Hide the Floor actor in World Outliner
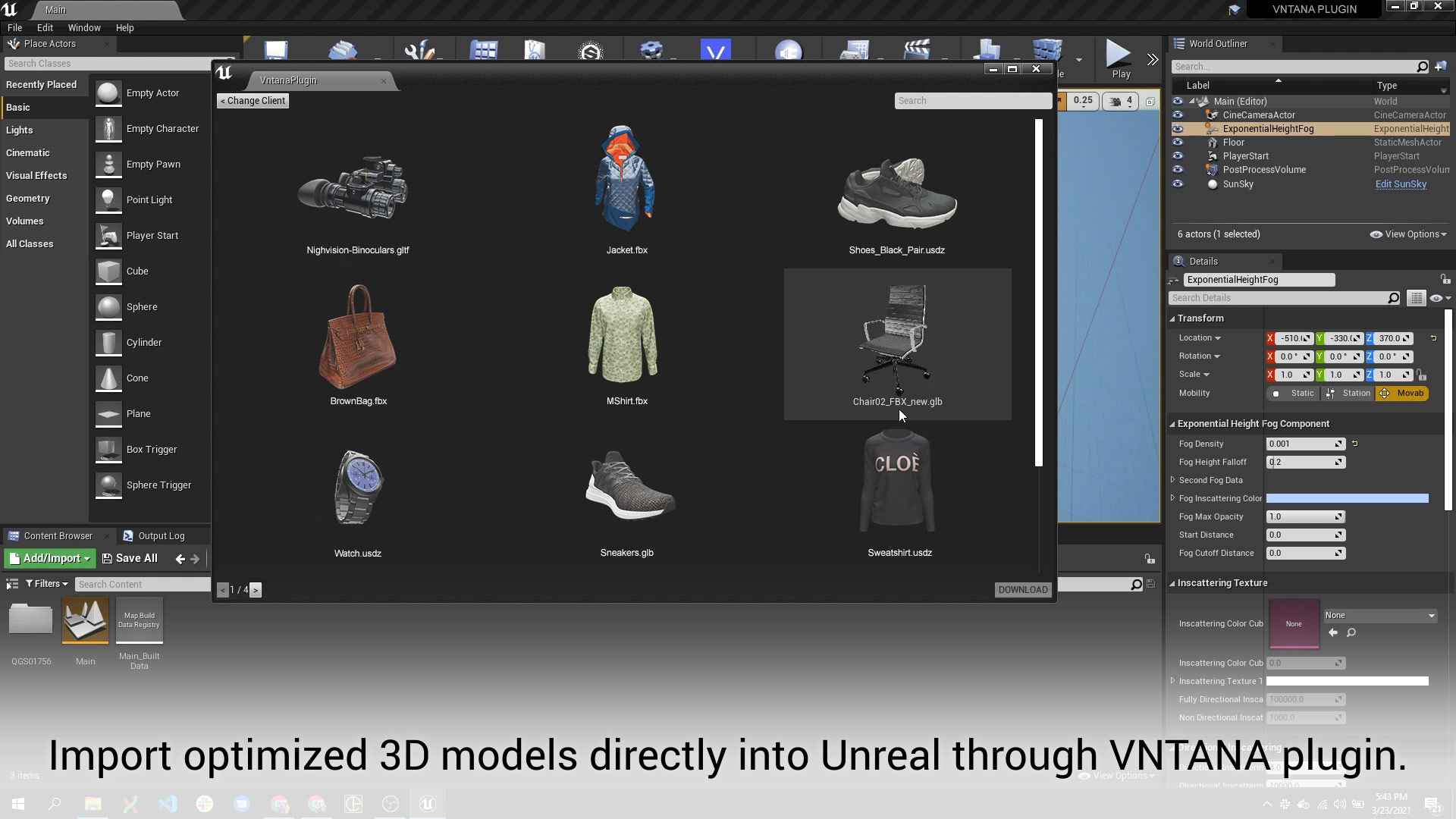Image resolution: width=1456 pixels, height=819 pixels. pos(1178,143)
